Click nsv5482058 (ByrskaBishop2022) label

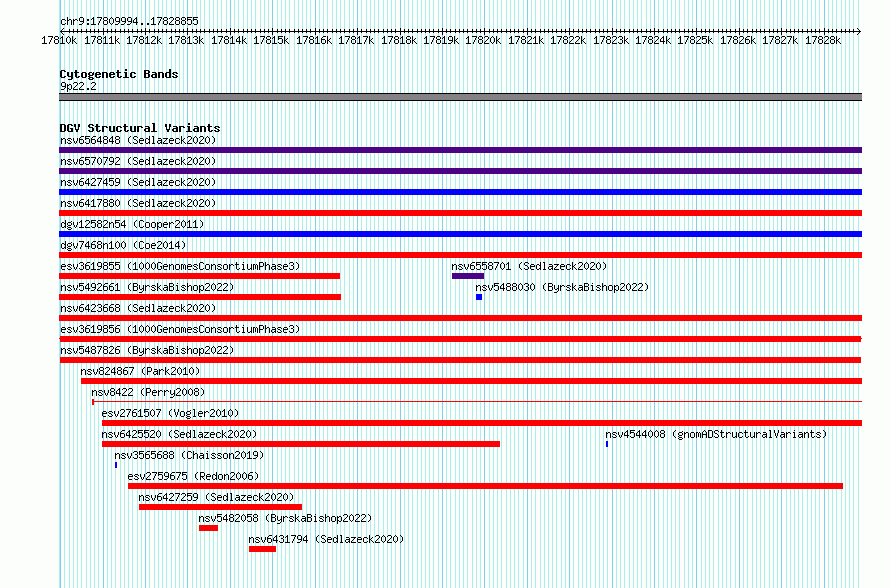(x=285, y=518)
